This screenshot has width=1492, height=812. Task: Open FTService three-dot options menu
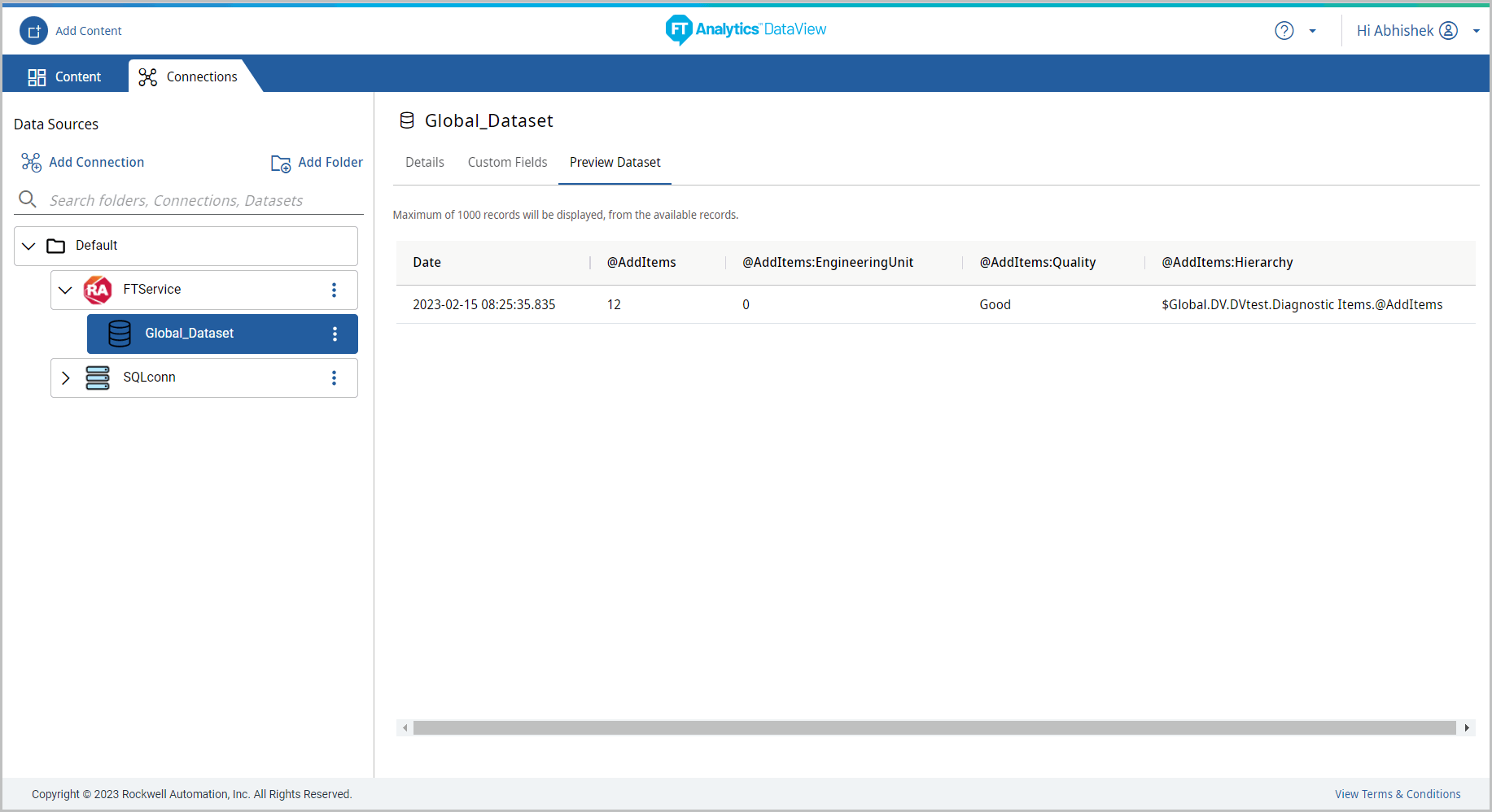(x=334, y=290)
